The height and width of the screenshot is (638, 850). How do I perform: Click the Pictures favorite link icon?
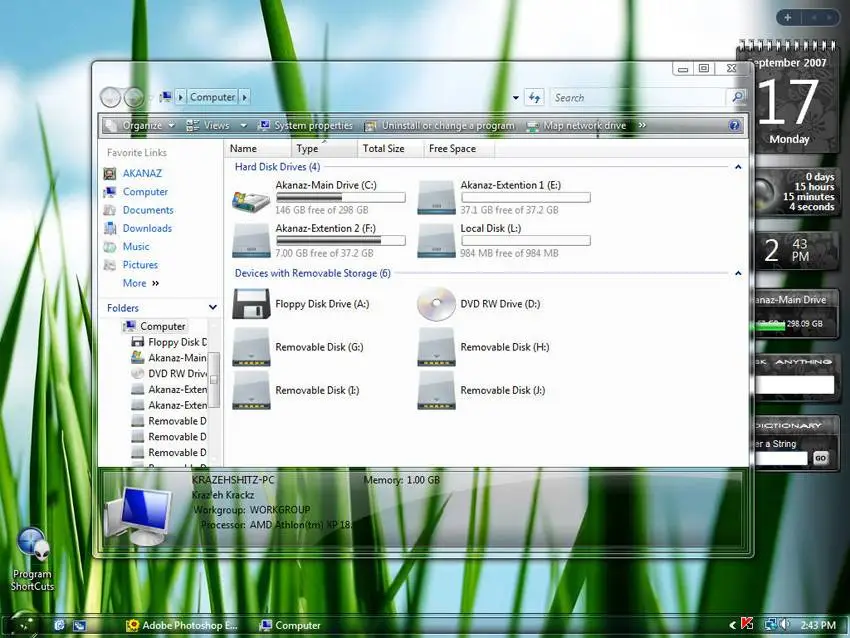coord(110,265)
